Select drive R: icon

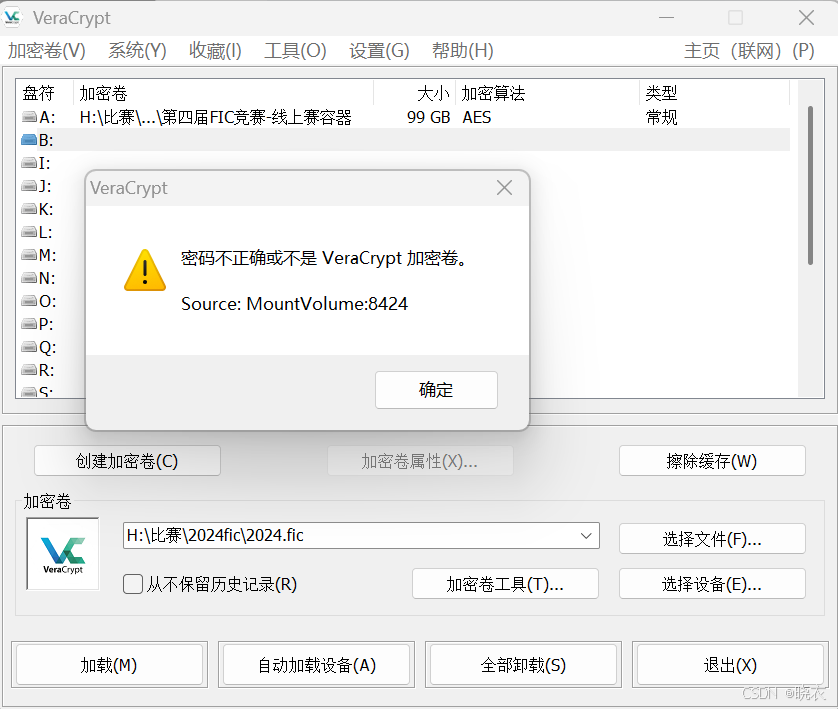pos(29,370)
